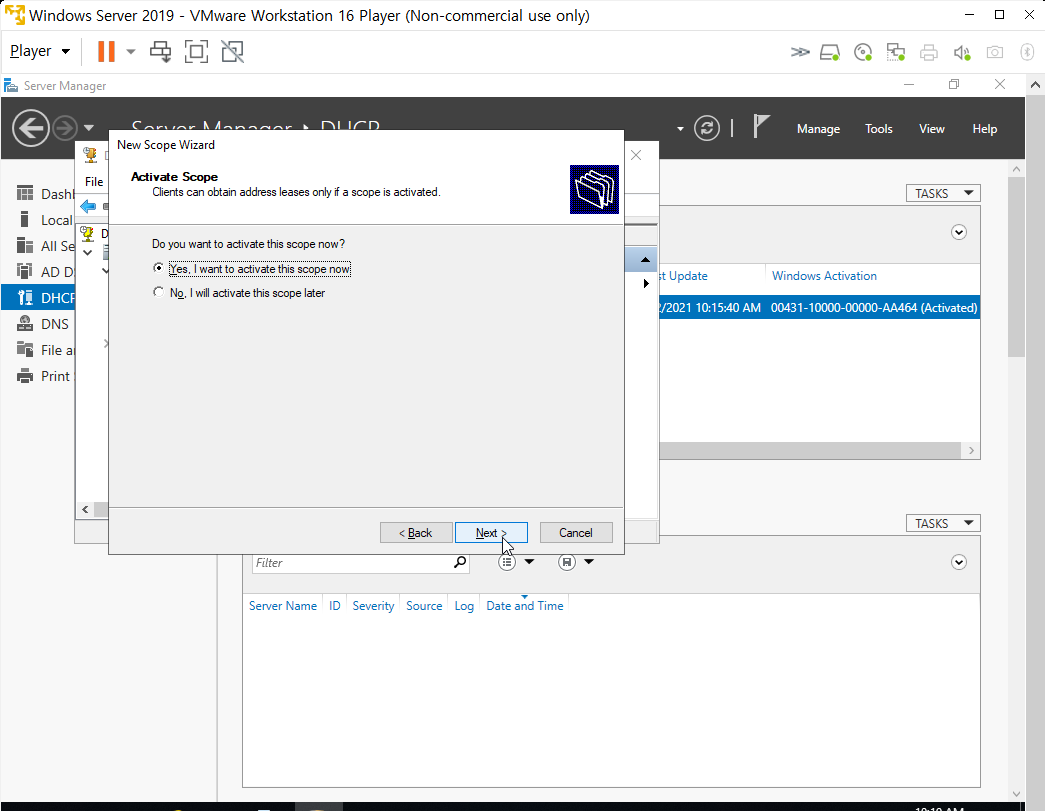Expand VMware device toolbar chevron arrows
The image size is (1045, 811).
coord(800,52)
